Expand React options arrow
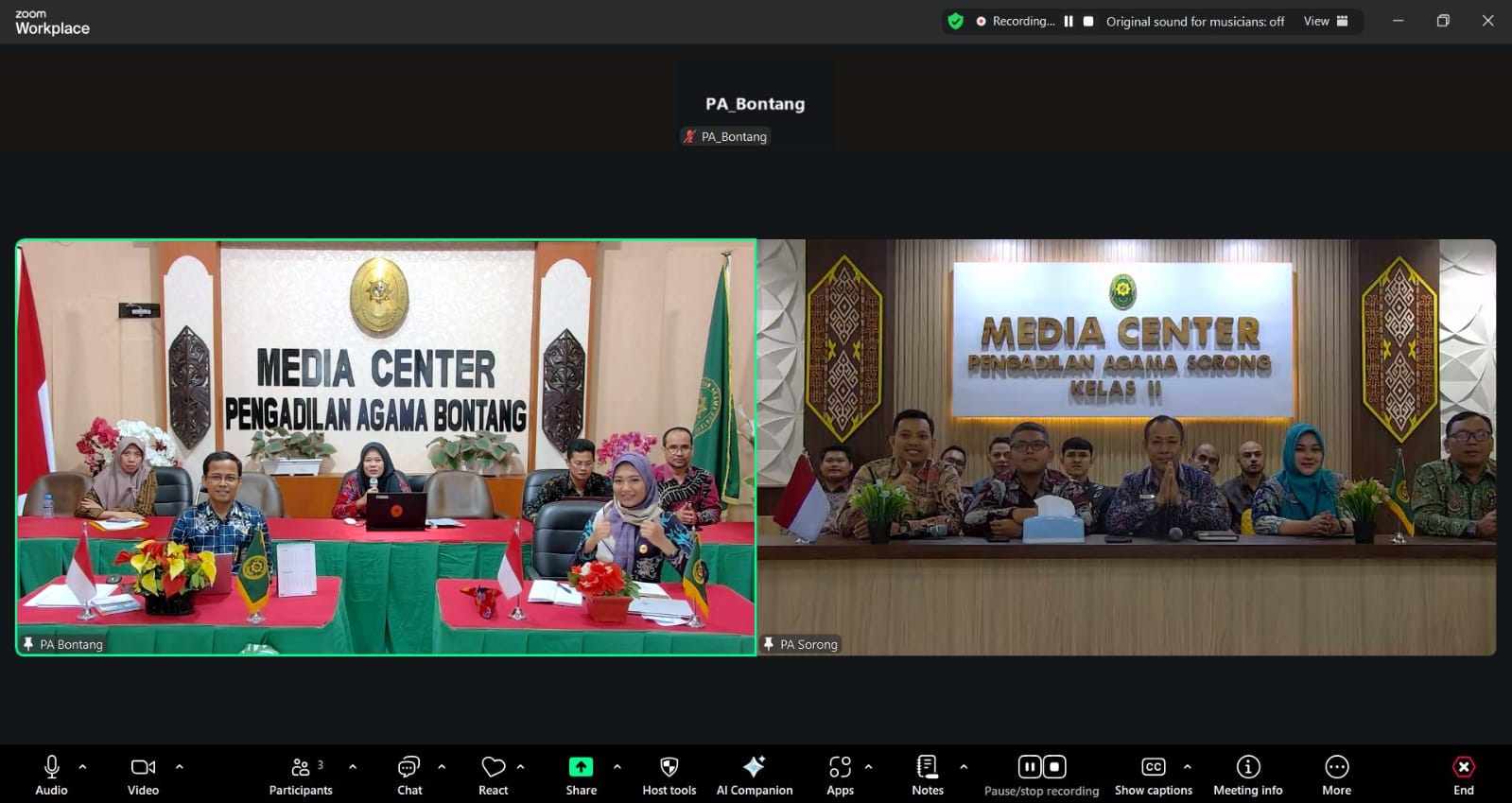 [x=520, y=767]
